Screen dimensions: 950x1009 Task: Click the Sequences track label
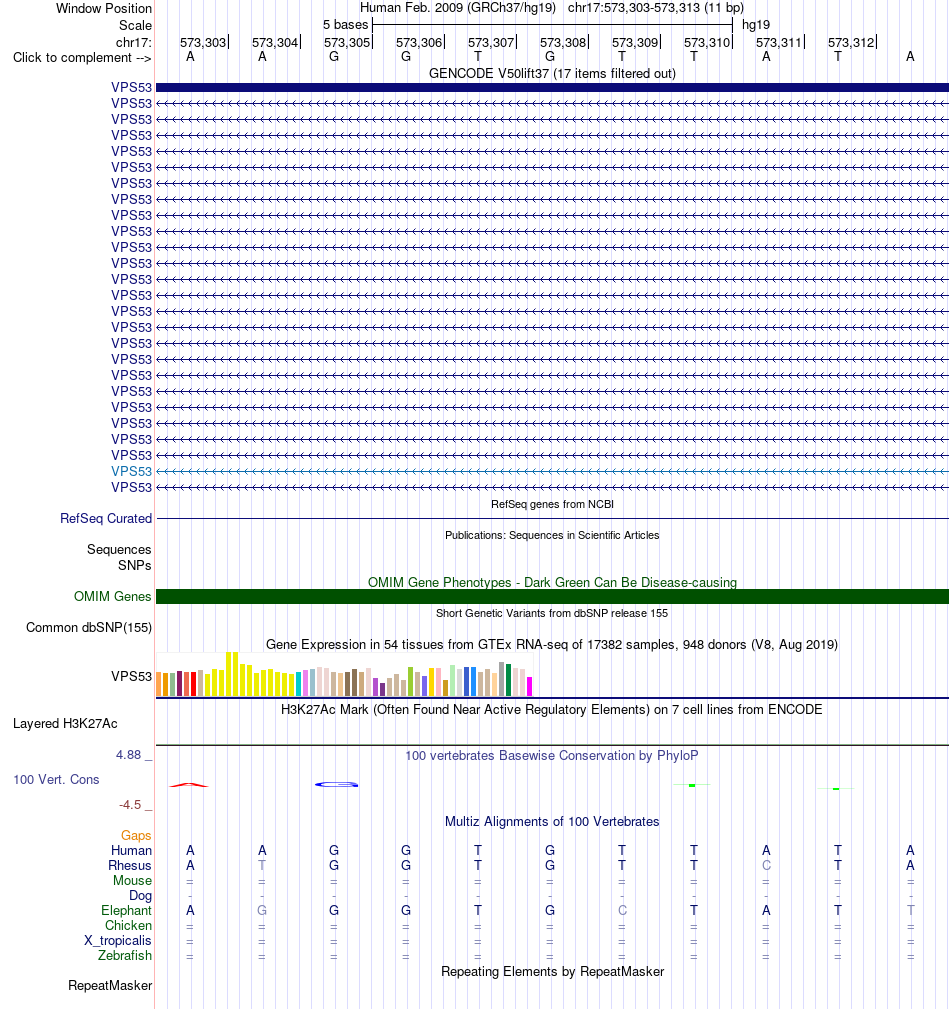119,550
